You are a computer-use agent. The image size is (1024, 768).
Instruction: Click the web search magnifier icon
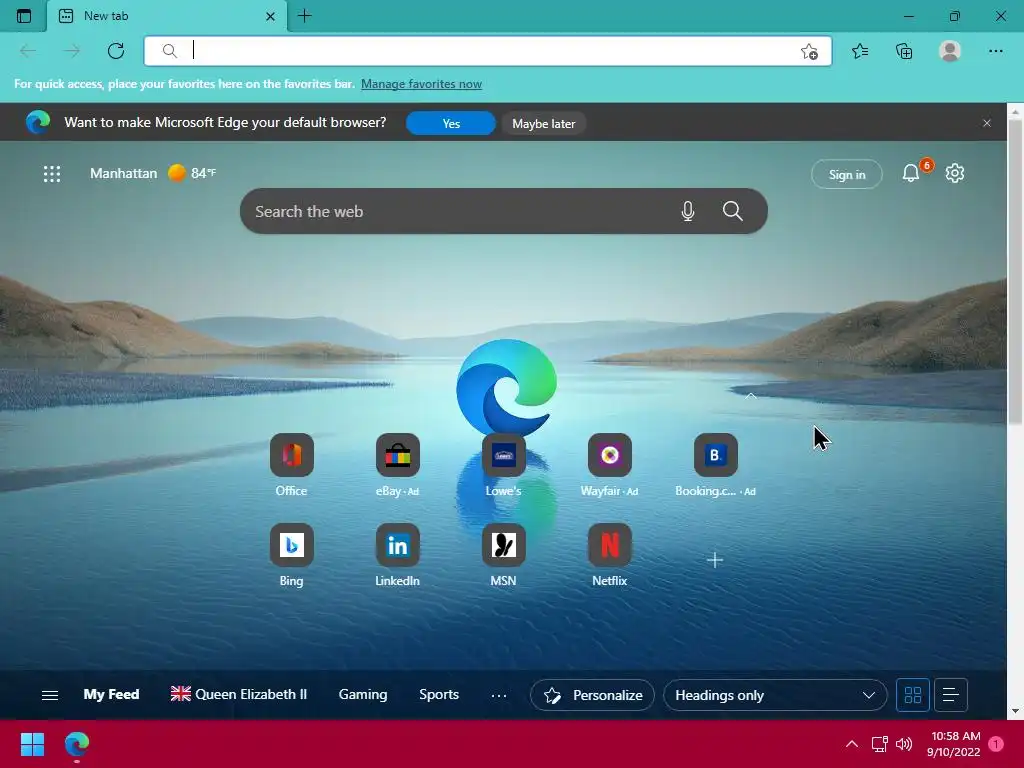[733, 211]
